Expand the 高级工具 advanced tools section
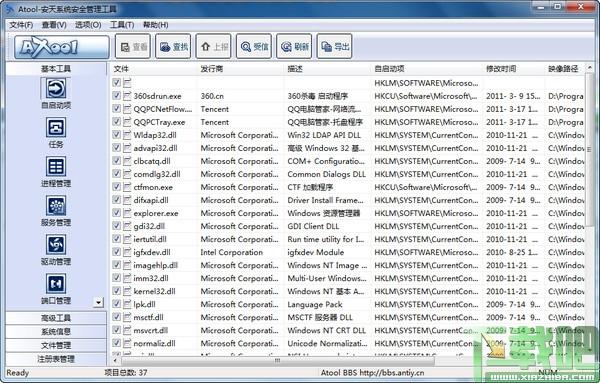 (x=56, y=318)
